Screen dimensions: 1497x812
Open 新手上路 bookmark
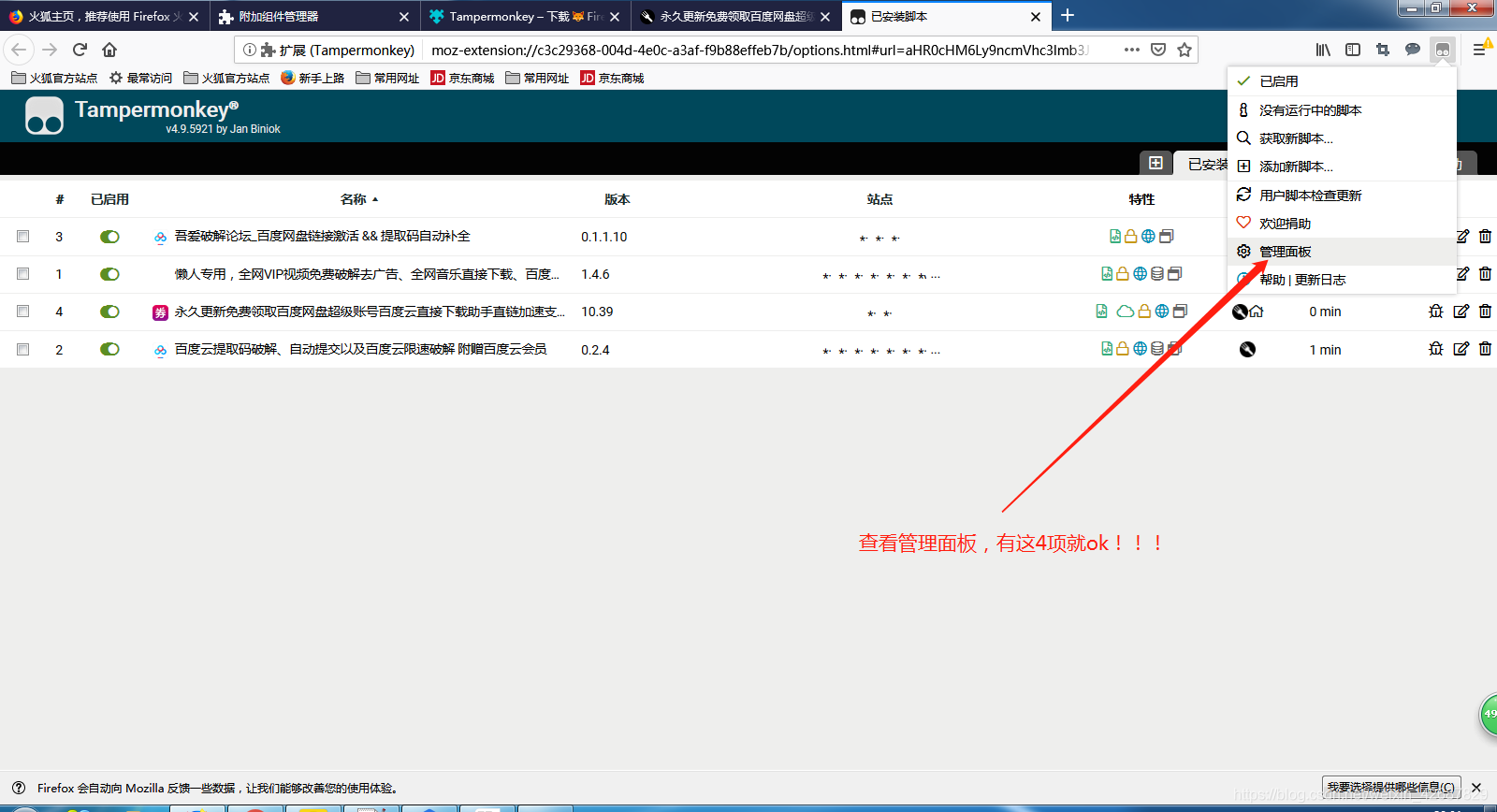312,78
